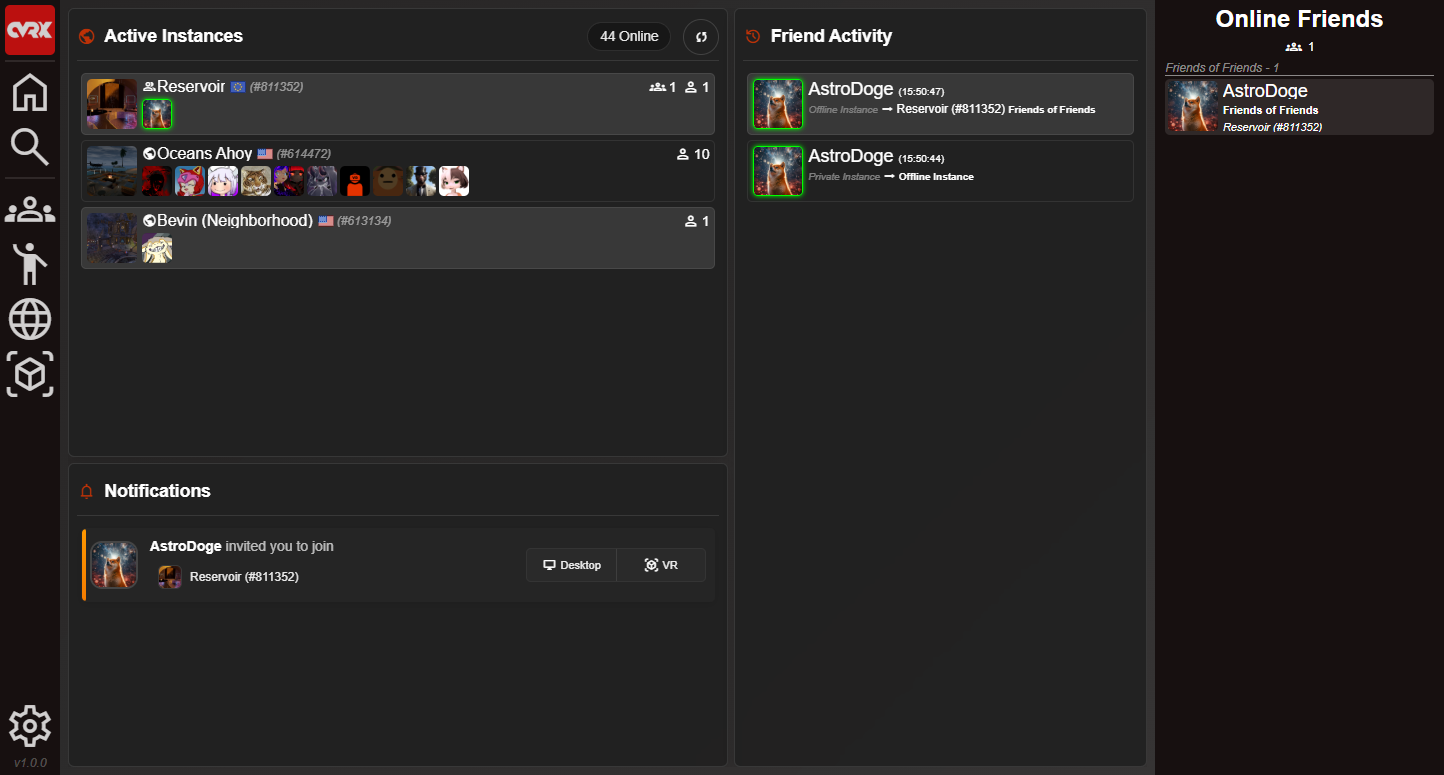Open the Oceans Ahoy world thumbnail
The width and height of the screenshot is (1444, 775).
click(x=112, y=171)
